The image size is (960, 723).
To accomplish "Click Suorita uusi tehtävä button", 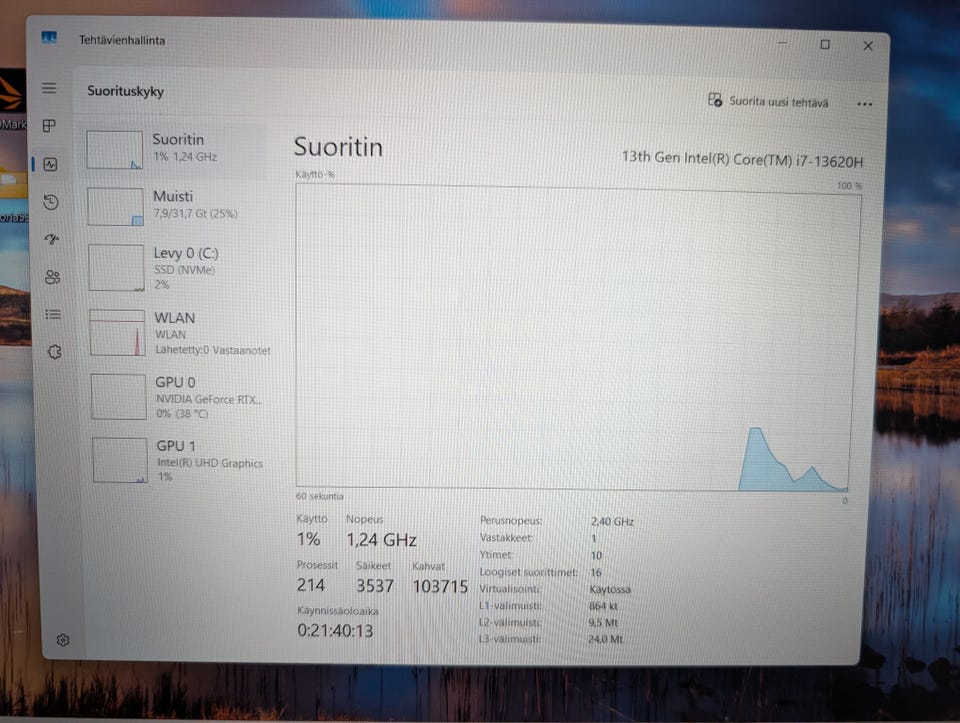I will coord(768,101).
